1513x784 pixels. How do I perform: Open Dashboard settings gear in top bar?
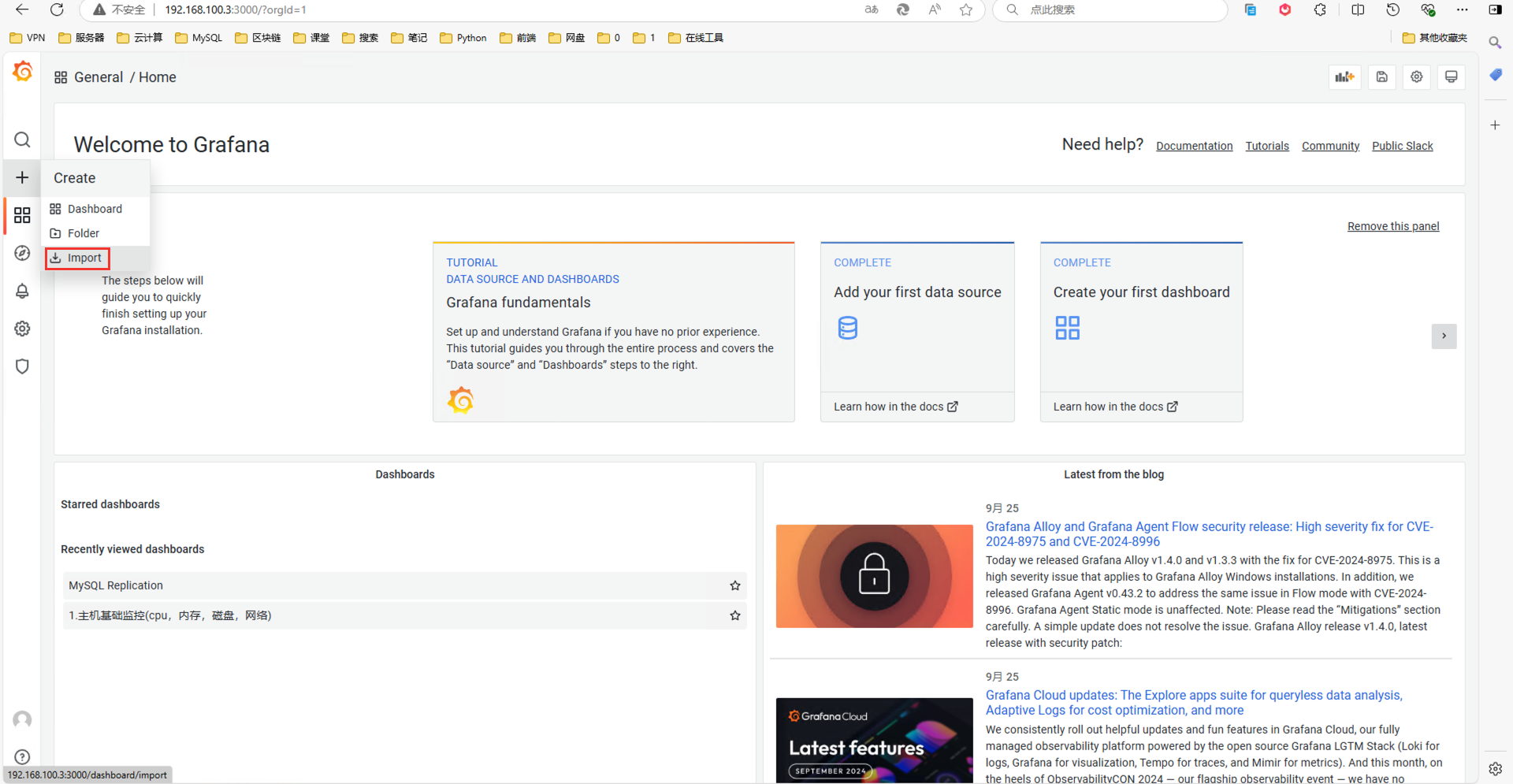pos(1417,77)
